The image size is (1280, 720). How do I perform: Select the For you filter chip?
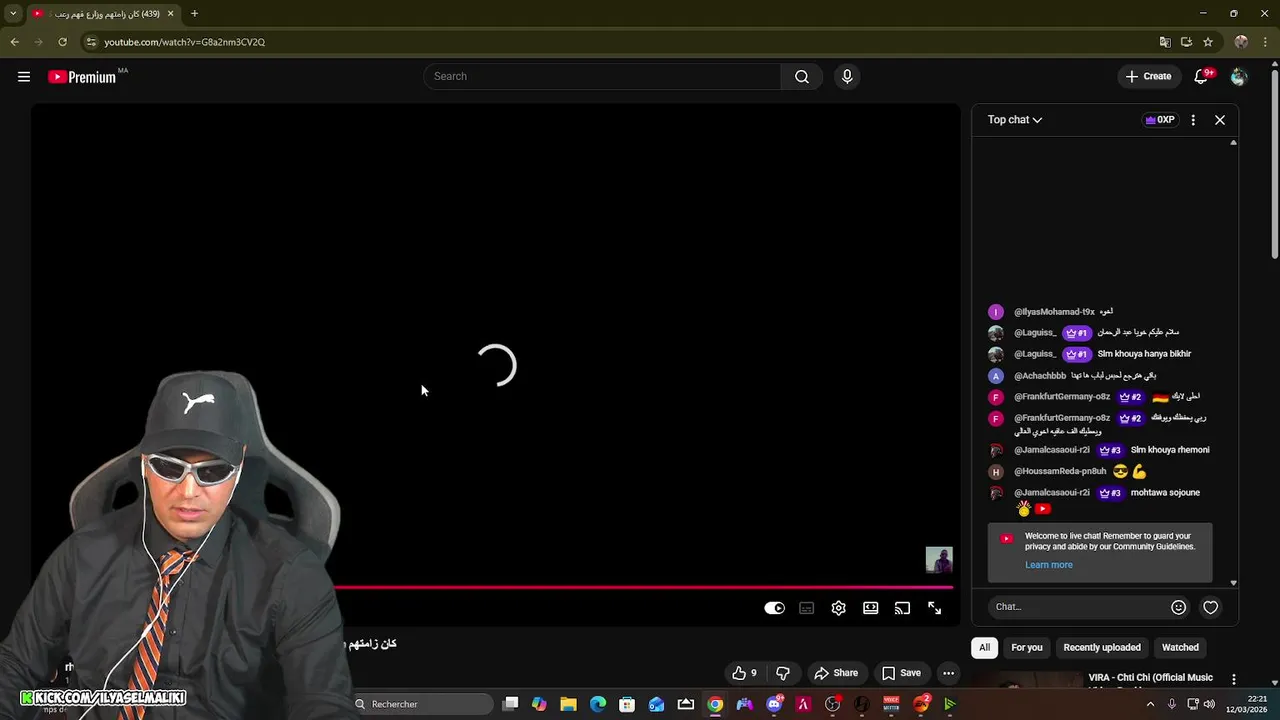pyautogui.click(x=1027, y=647)
